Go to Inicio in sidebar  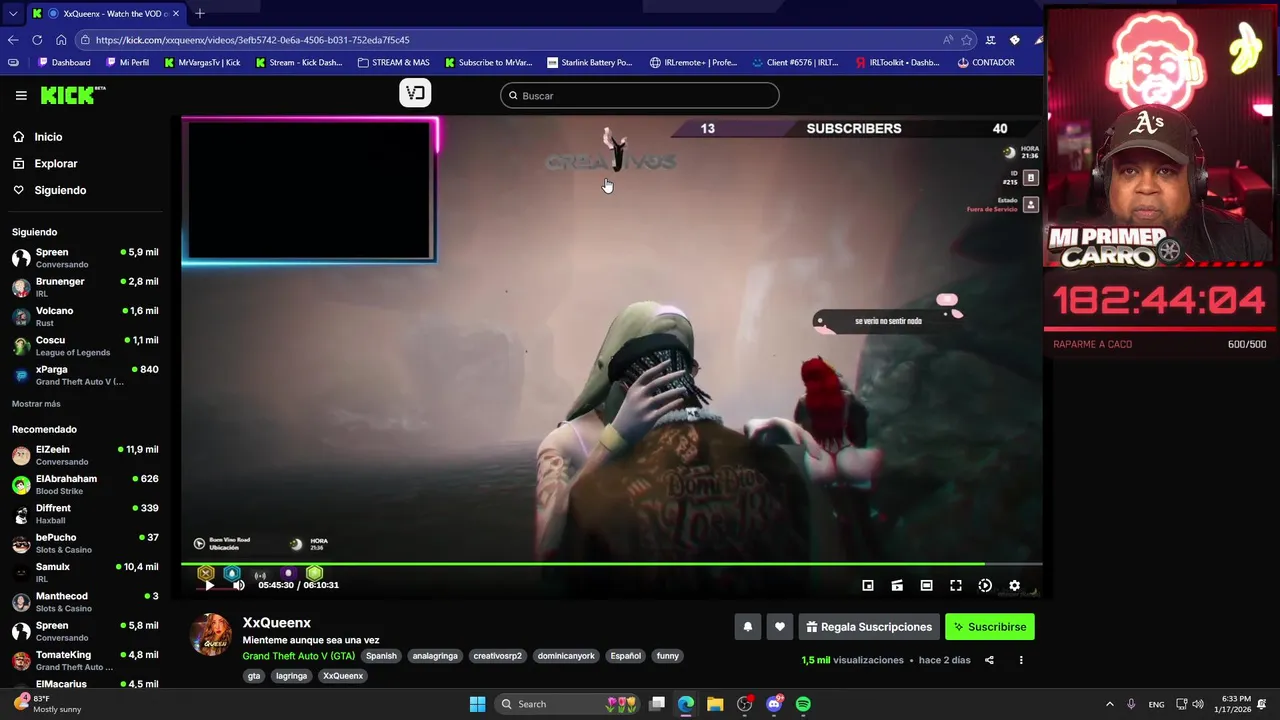click(x=48, y=137)
